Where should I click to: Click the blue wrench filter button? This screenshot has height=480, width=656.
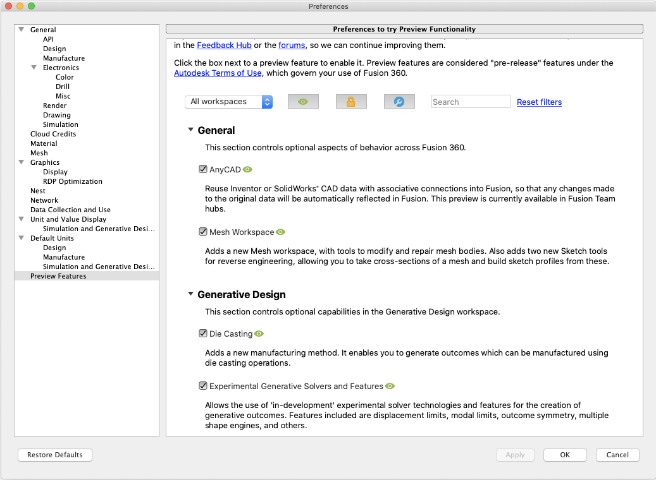(x=398, y=102)
